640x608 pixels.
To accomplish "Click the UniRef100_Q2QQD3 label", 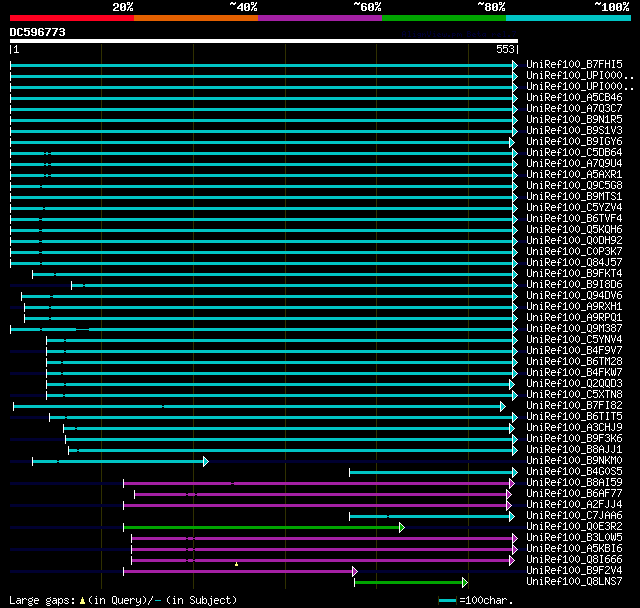I will [x=574, y=384].
